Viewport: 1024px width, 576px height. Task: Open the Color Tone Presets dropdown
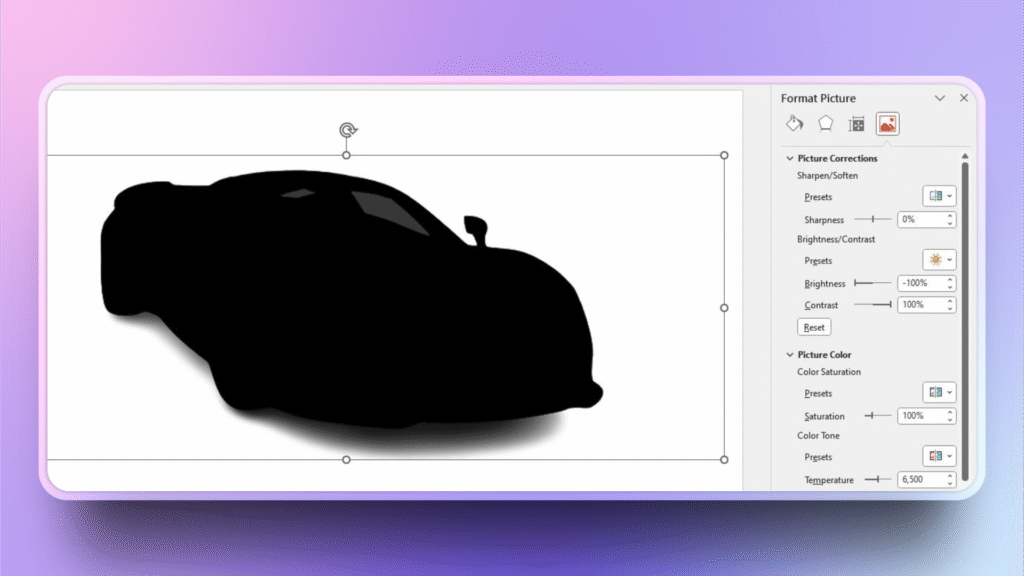click(x=939, y=456)
